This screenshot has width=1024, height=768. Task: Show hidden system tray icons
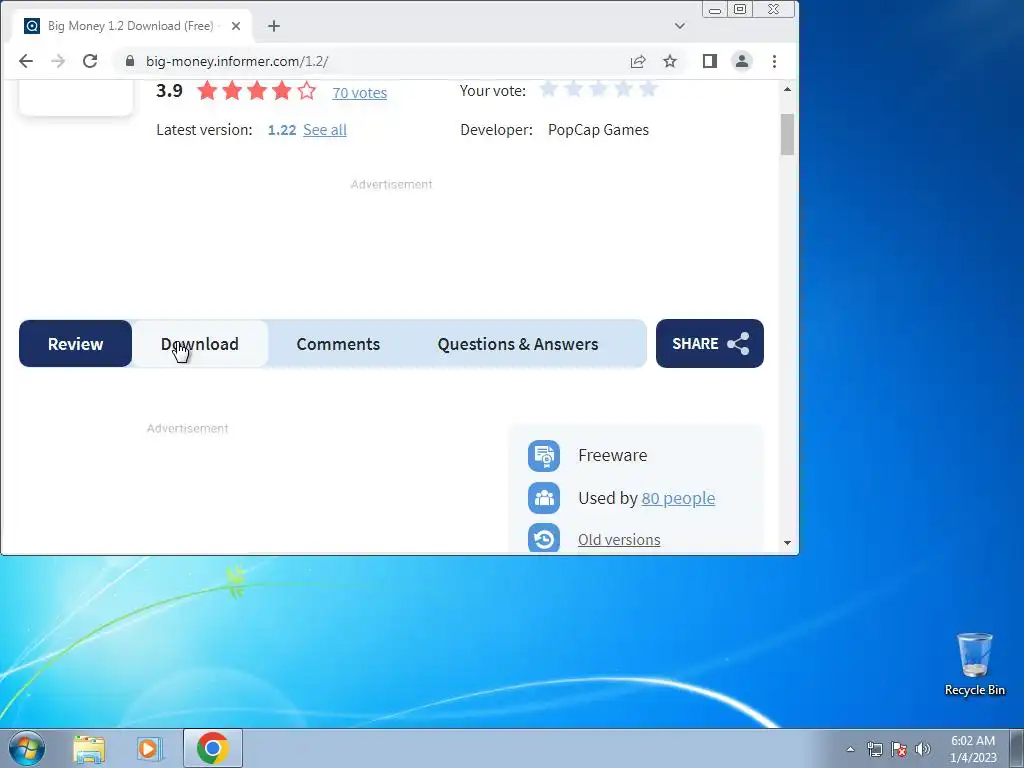[850, 749]
